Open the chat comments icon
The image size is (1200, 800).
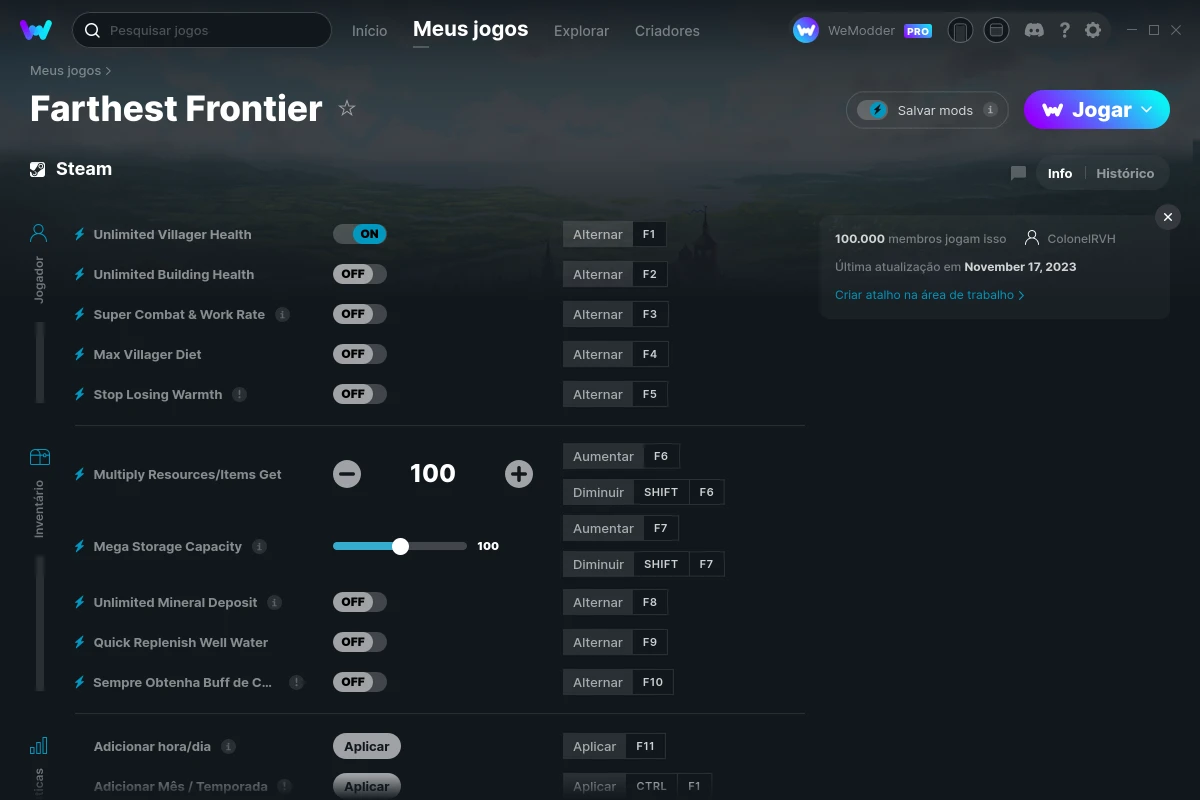tap(1018, 173)
